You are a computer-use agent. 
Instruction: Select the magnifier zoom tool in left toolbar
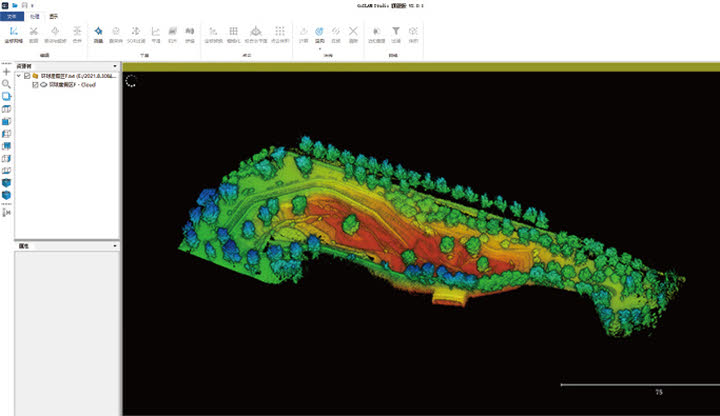(7, 84)
